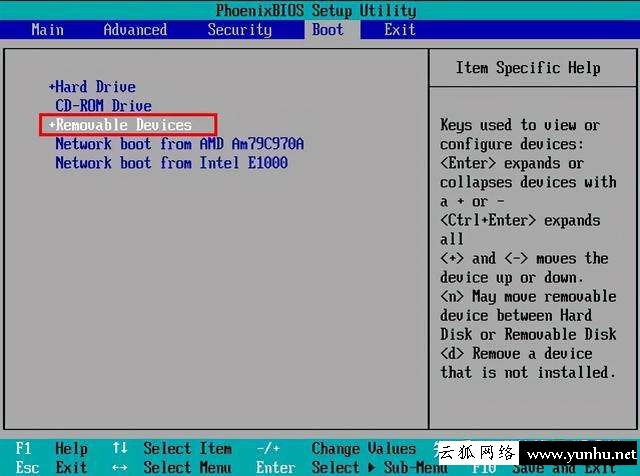
Task: Click '<n> May move removable' help line
Action: 528,296
